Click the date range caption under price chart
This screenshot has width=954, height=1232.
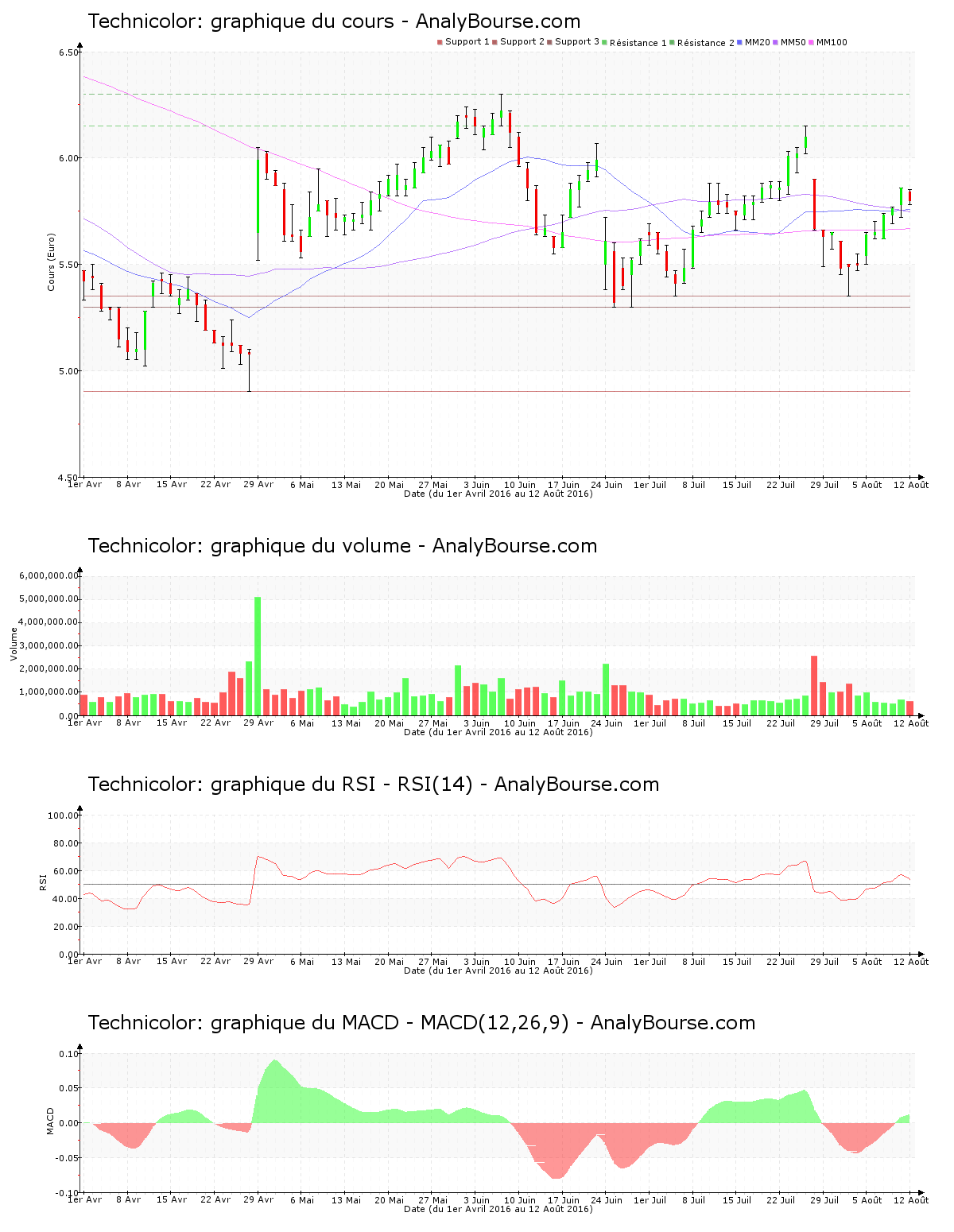(498, 494)
